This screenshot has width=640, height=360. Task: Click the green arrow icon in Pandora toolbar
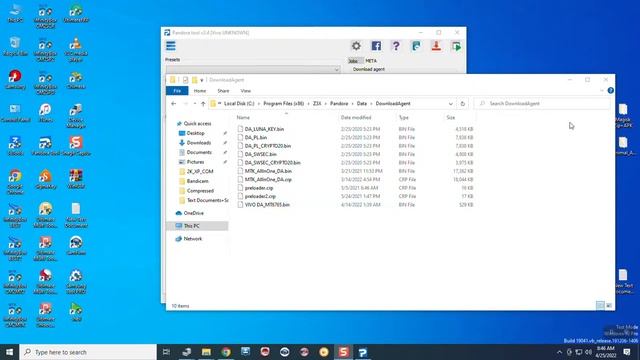pos(456,46)
